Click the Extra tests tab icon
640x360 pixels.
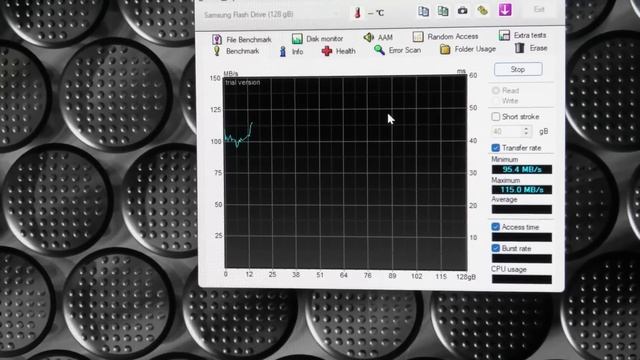[x=504, y=35]
